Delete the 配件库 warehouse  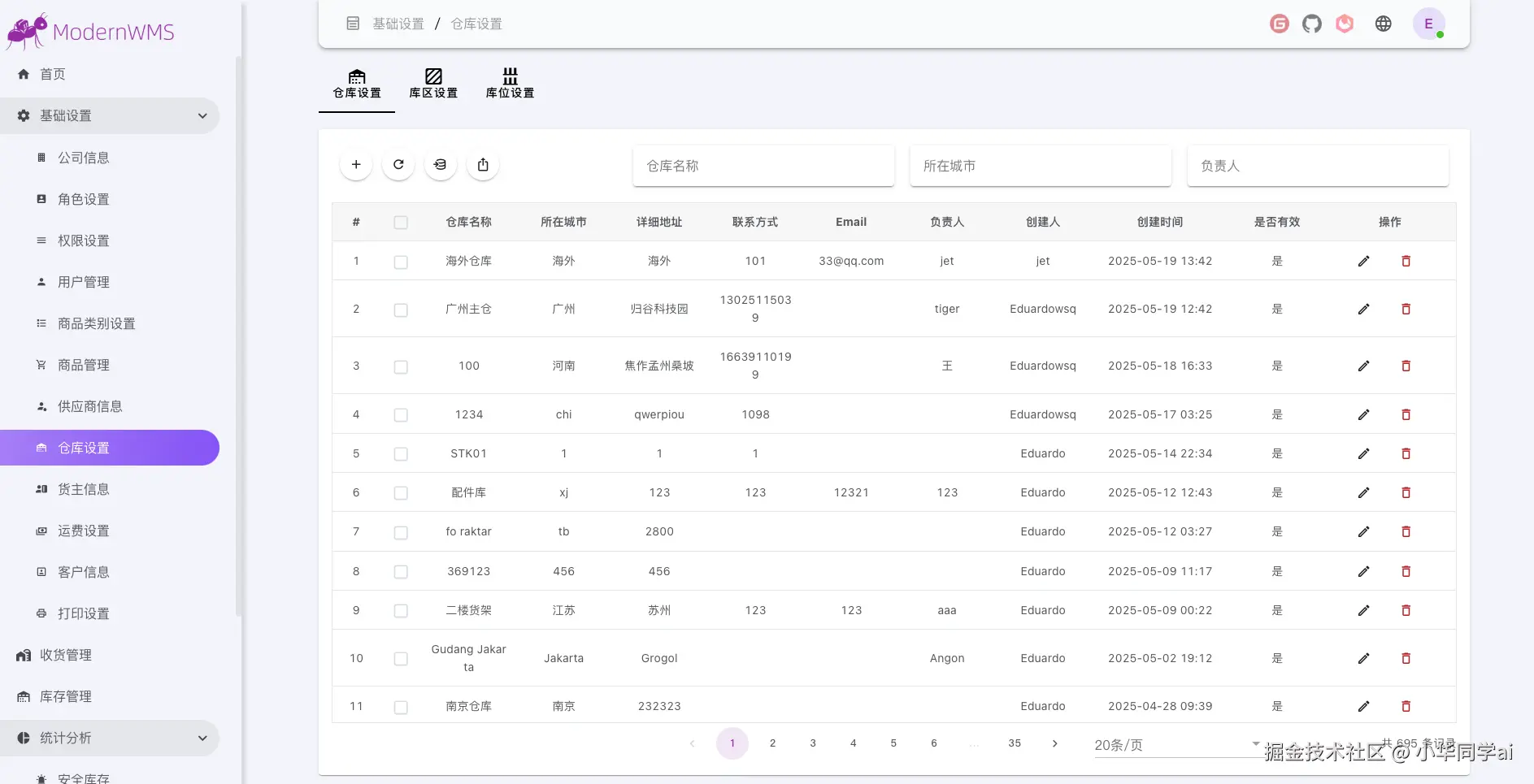tap(1406, 493)
